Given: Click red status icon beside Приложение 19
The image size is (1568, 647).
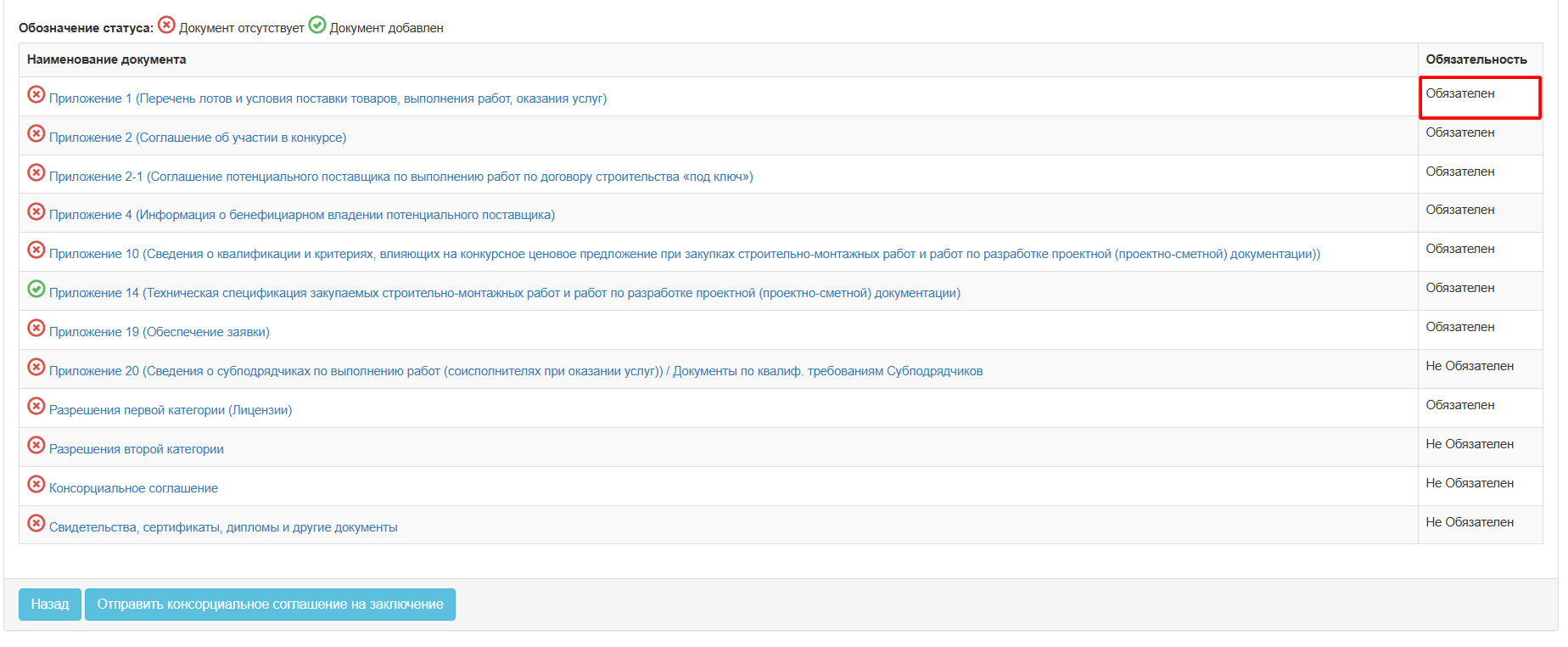Looking at the screenshot, I should 36,328.
